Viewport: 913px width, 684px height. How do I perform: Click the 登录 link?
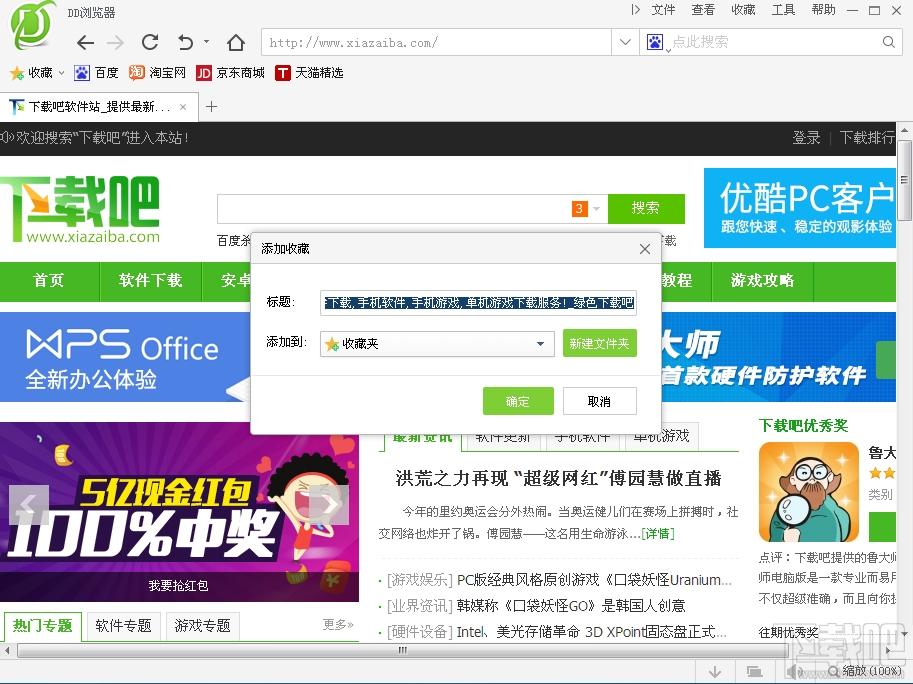[806, 138]
